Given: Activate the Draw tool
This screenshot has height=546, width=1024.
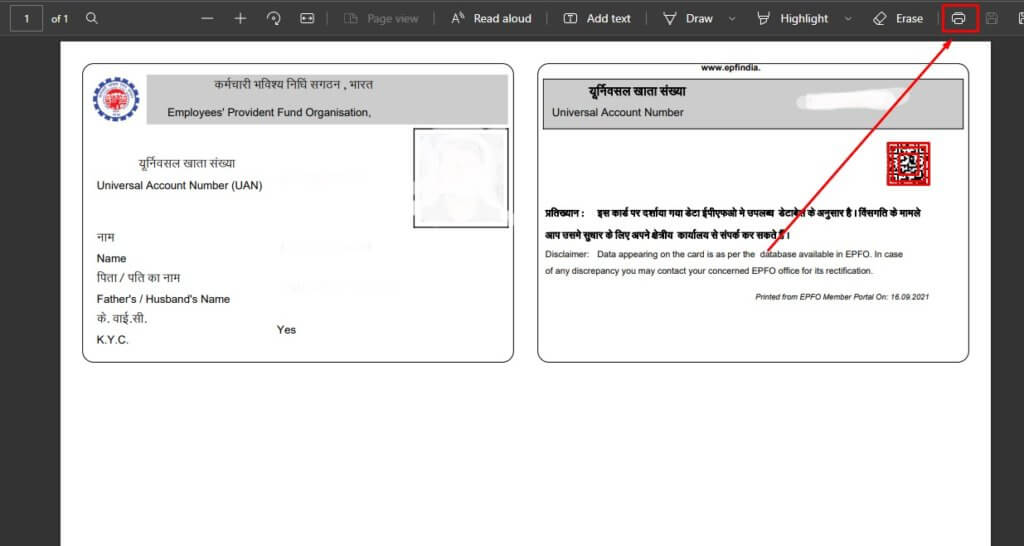Looking at the screenshot, I should point(688,18).
